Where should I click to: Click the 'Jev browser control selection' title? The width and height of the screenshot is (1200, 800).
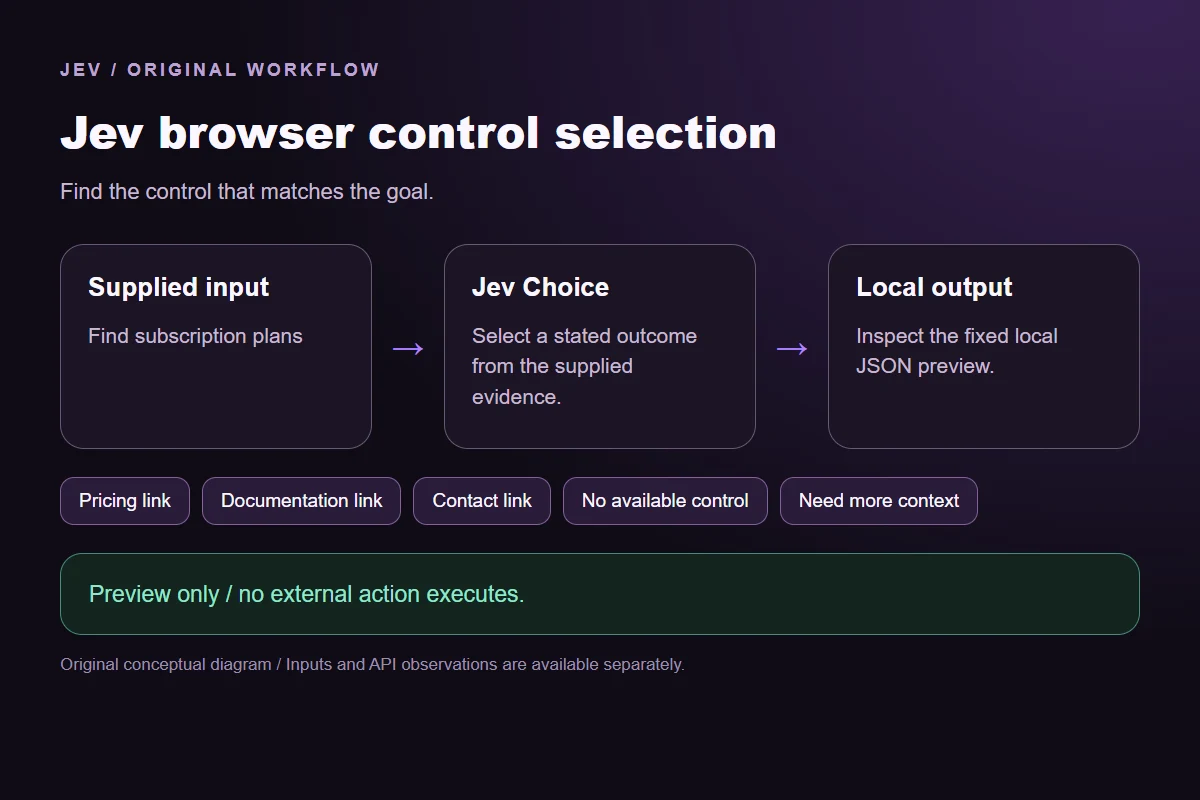418,133
